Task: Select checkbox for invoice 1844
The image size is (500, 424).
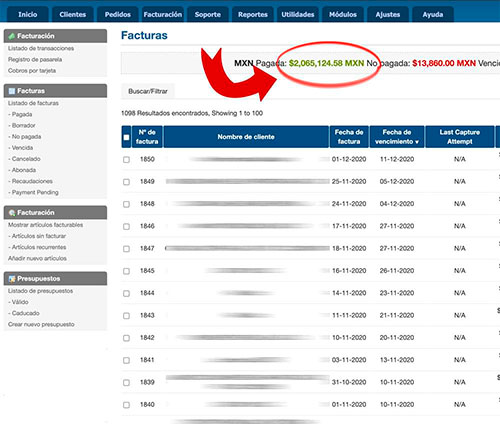Action: (126, 294)
